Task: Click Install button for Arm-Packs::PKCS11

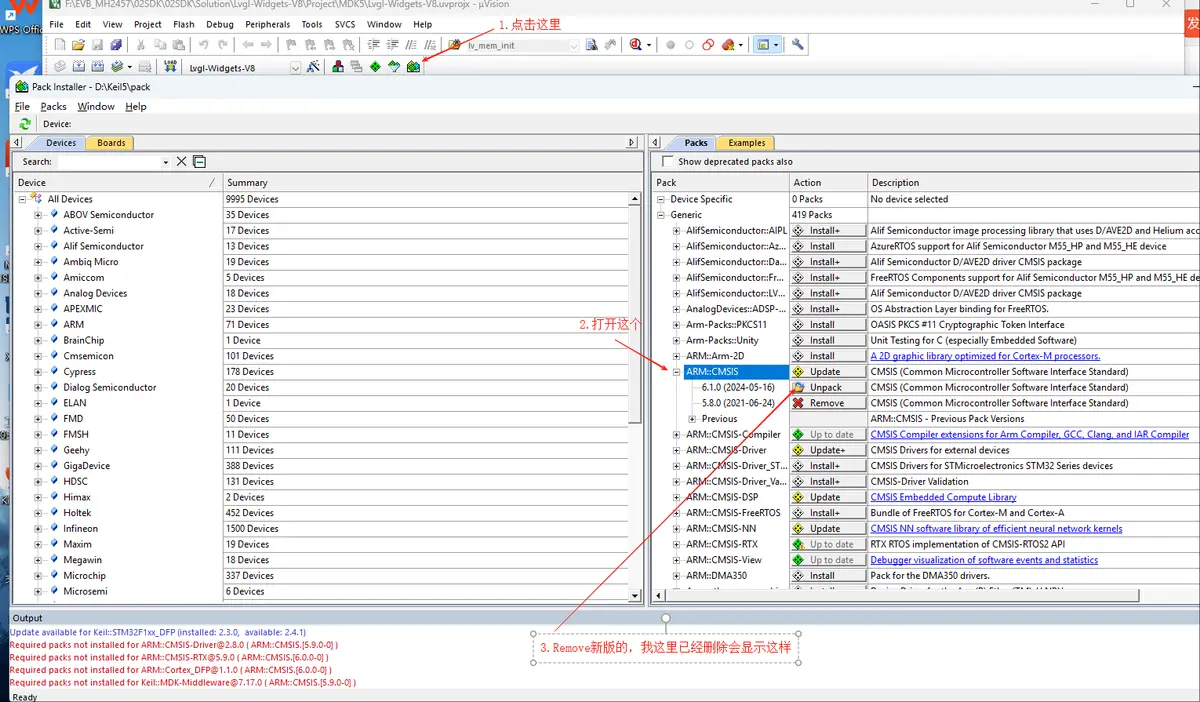Action: pos(828,325)
